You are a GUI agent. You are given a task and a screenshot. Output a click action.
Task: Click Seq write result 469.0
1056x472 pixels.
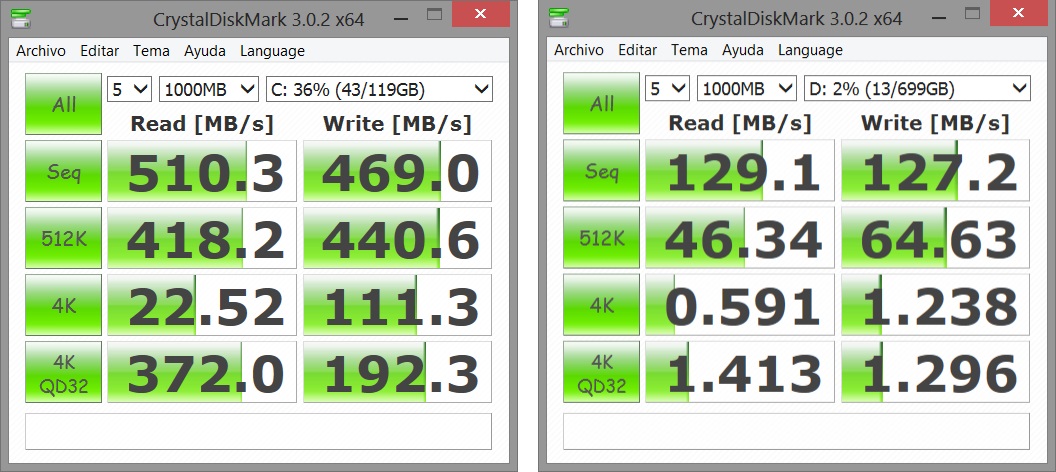point(397,171)
